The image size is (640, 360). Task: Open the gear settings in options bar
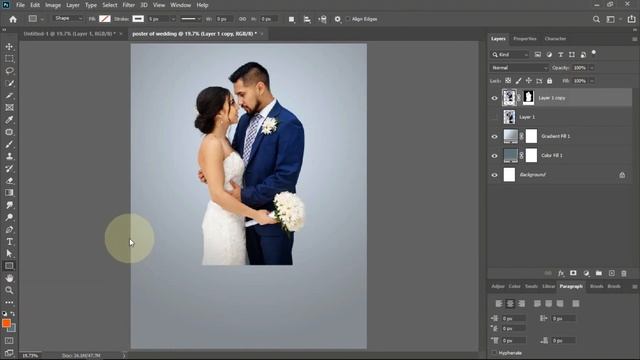point(338,19)
